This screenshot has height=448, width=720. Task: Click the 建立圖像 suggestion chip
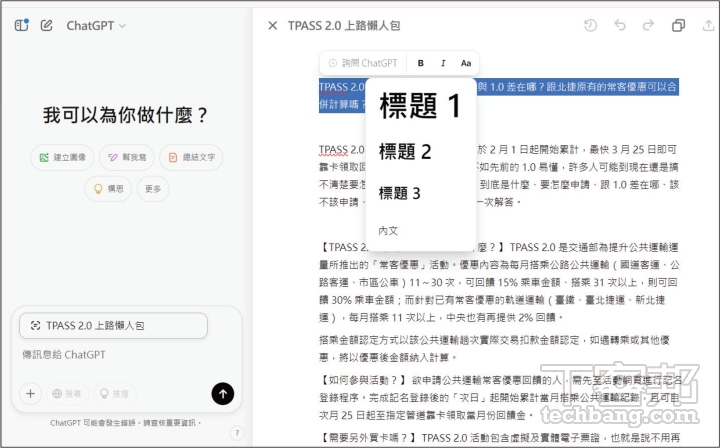click(62, 157)
